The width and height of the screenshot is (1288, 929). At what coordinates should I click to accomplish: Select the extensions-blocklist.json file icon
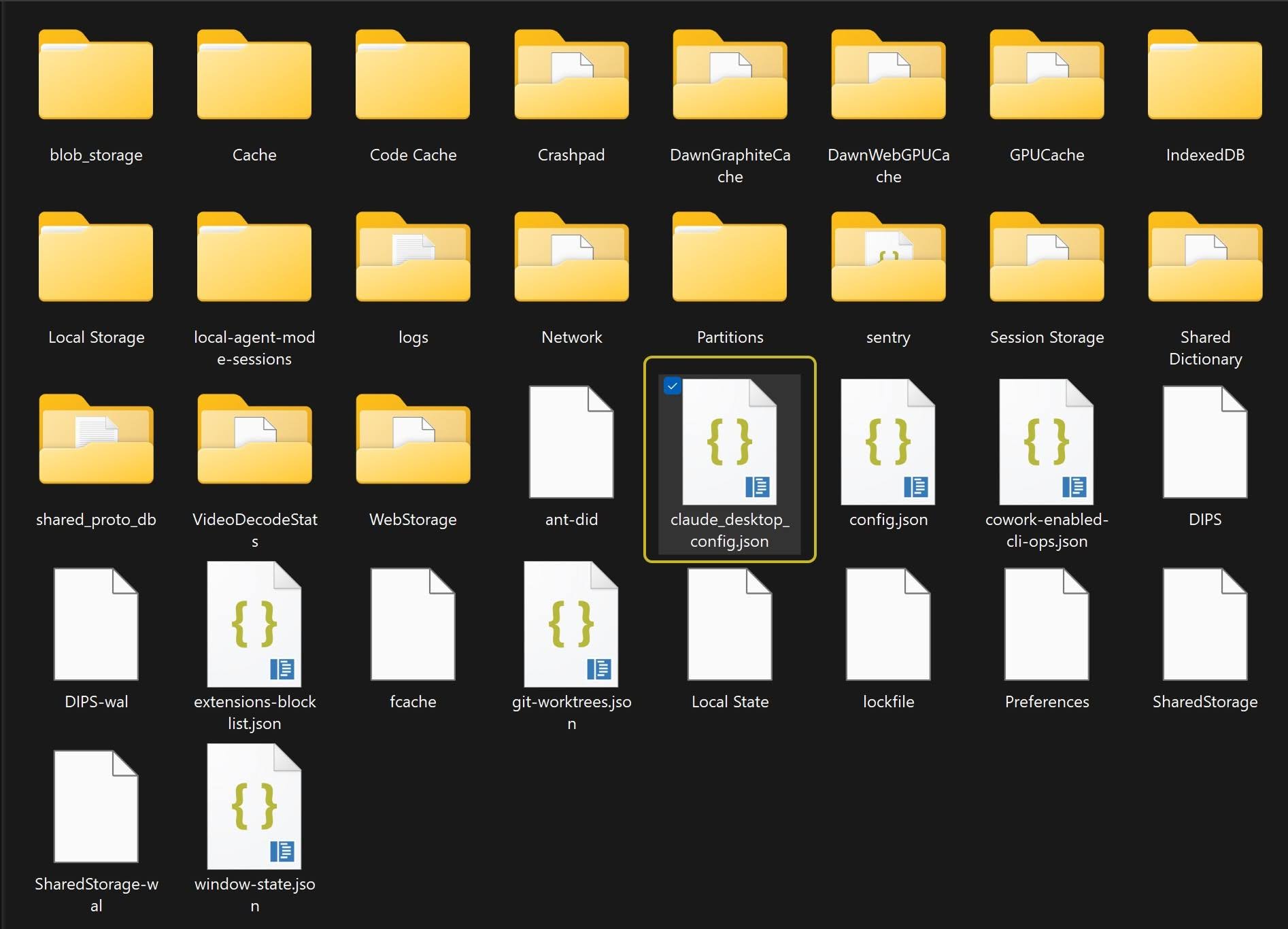pyautogui.click(x=254, y=624)
